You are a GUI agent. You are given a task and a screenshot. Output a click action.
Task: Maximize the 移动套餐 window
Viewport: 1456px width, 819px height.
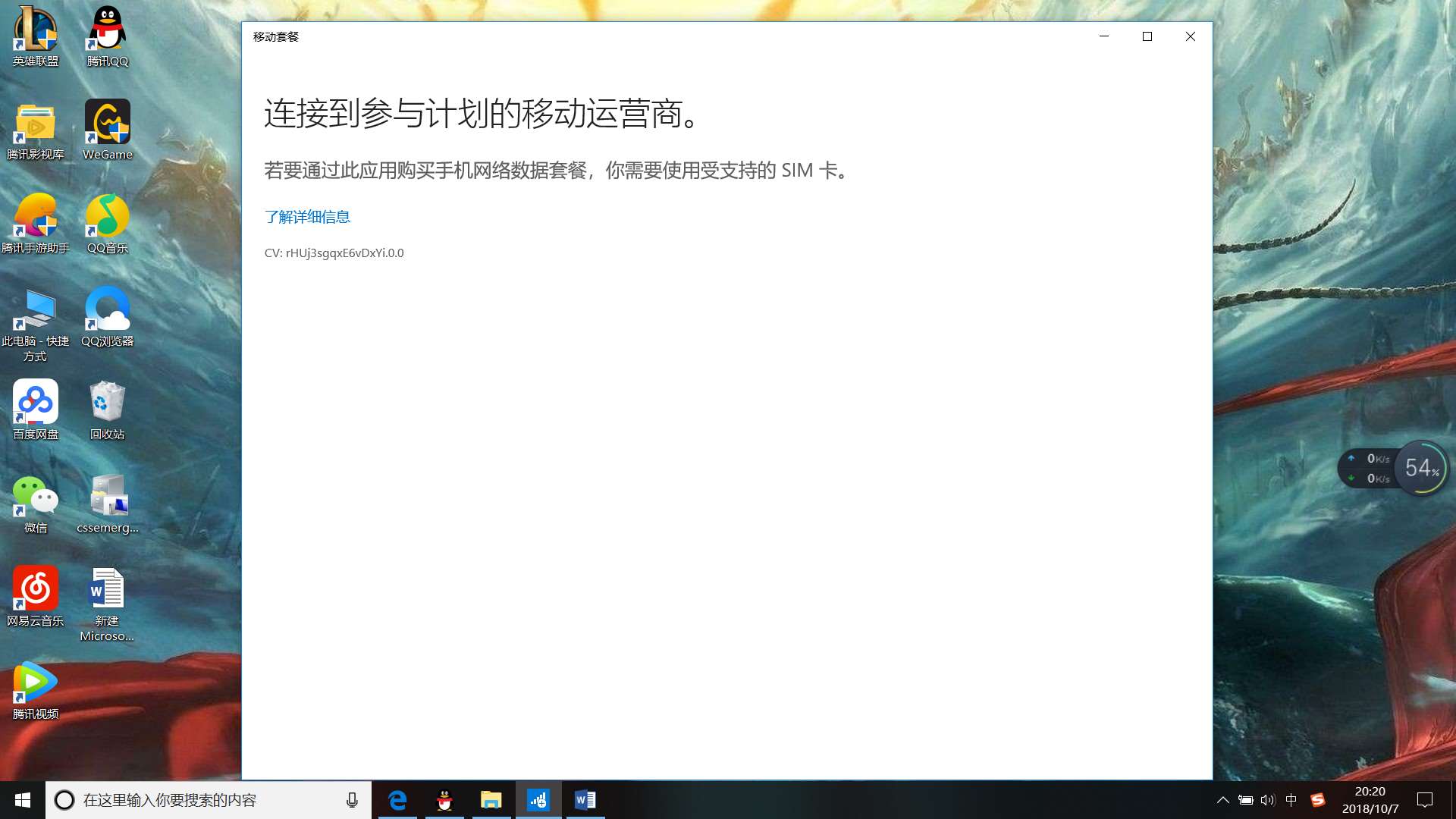[x=1147, y=36]
